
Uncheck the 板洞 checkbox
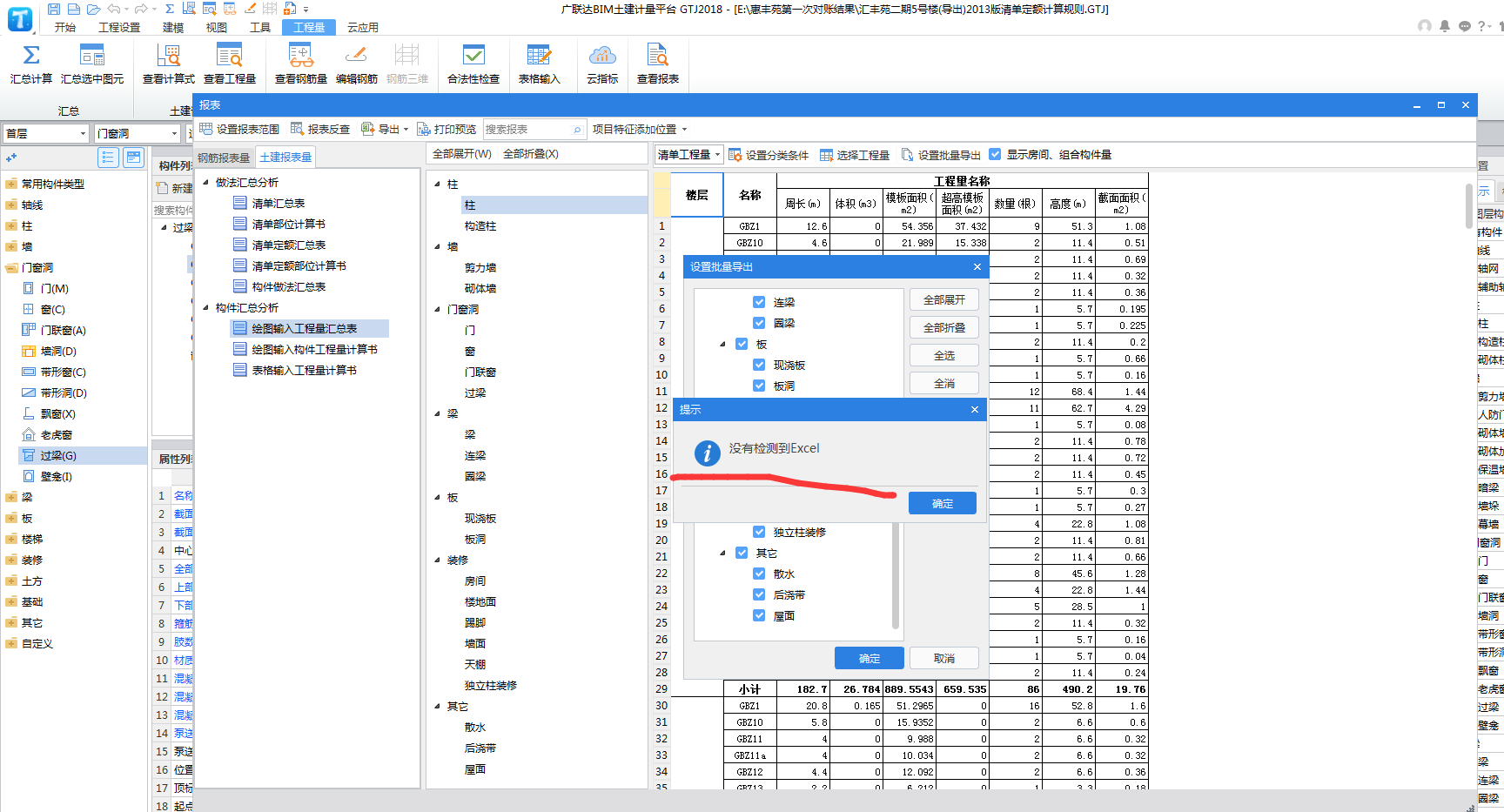pyautogui.click(x=759, y=386)
